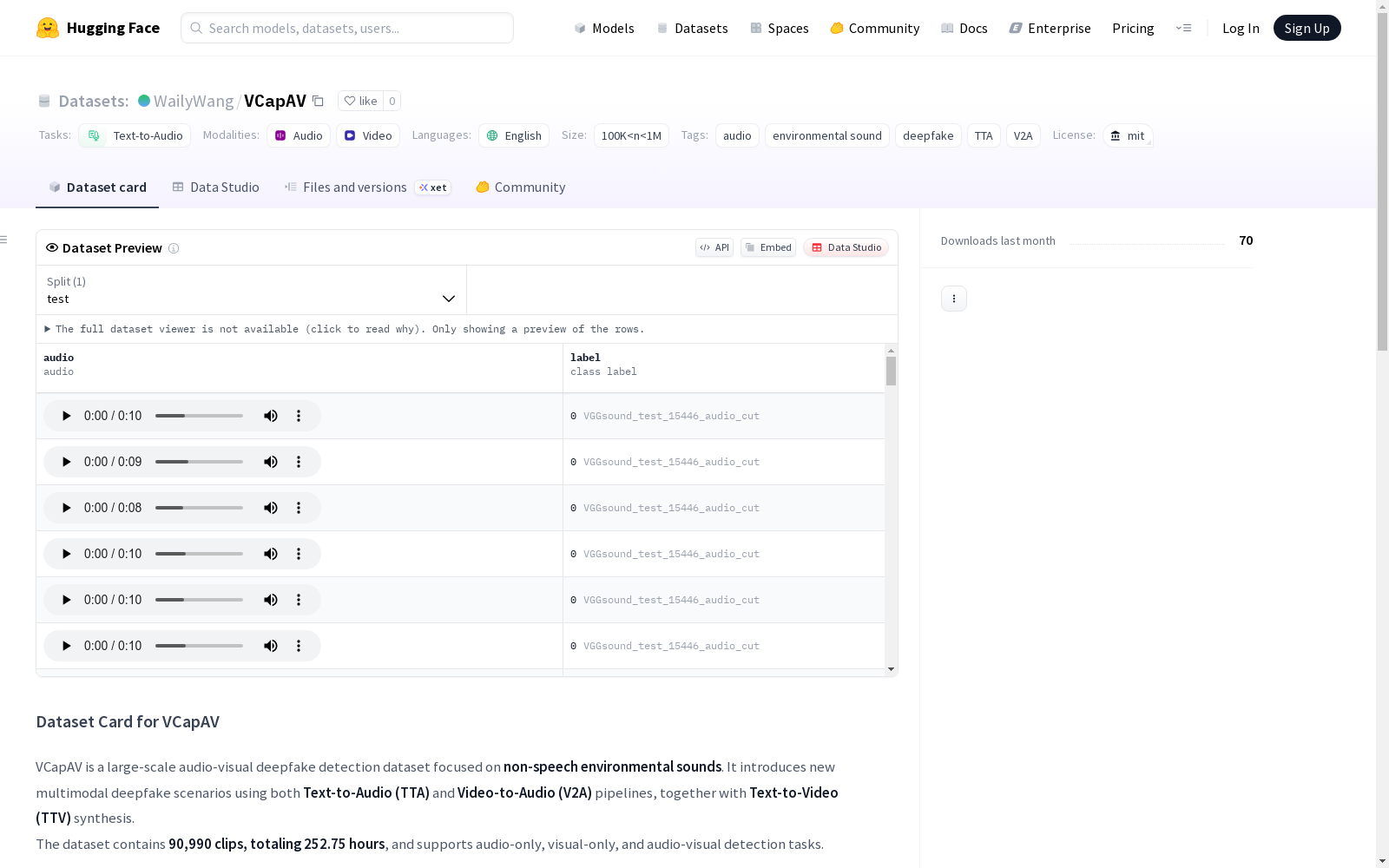The image size is (1389, 868).
Task: Click the like count number
Action: click(392, 101)
